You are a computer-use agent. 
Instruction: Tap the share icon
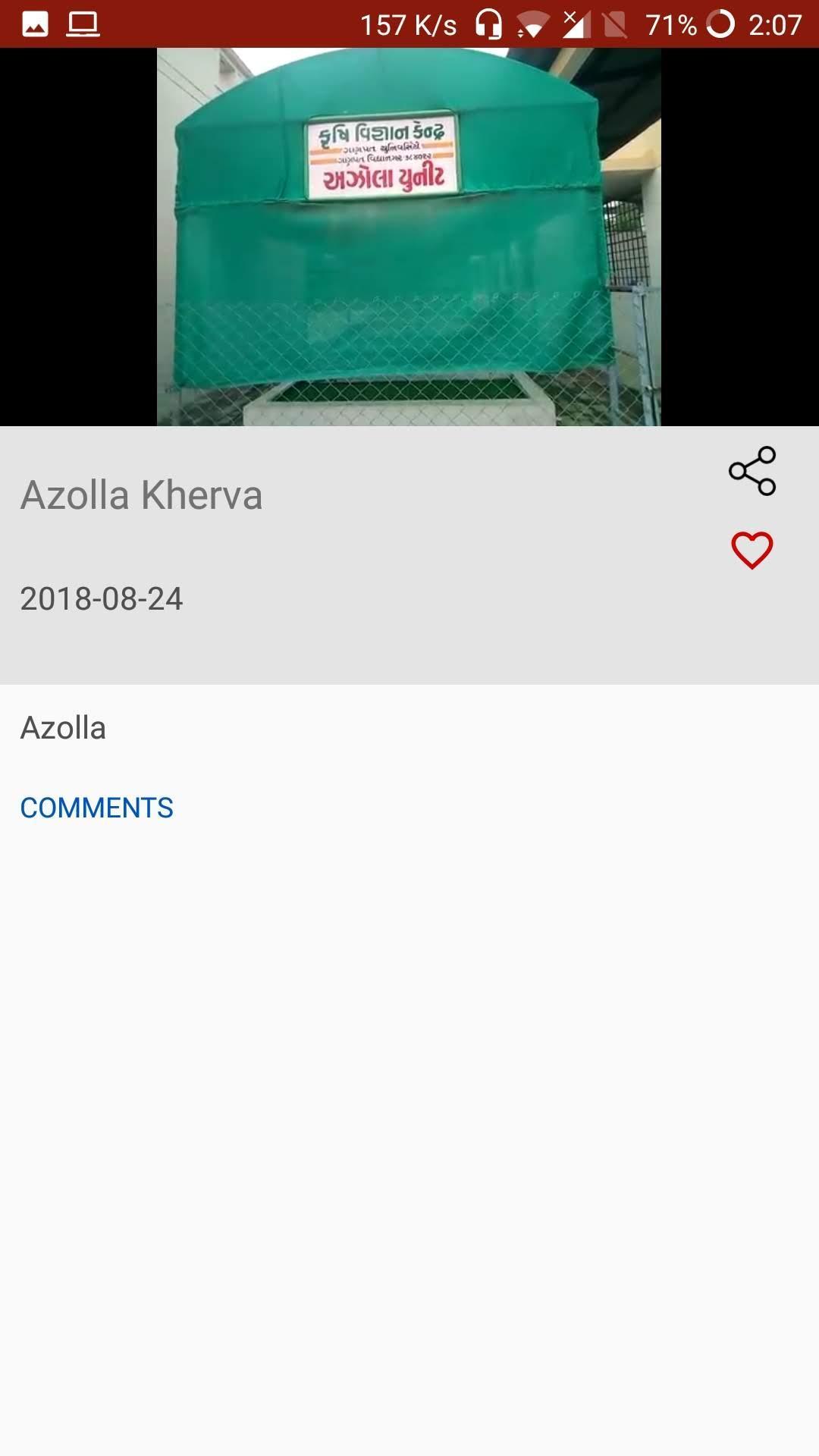coord(752,471)
